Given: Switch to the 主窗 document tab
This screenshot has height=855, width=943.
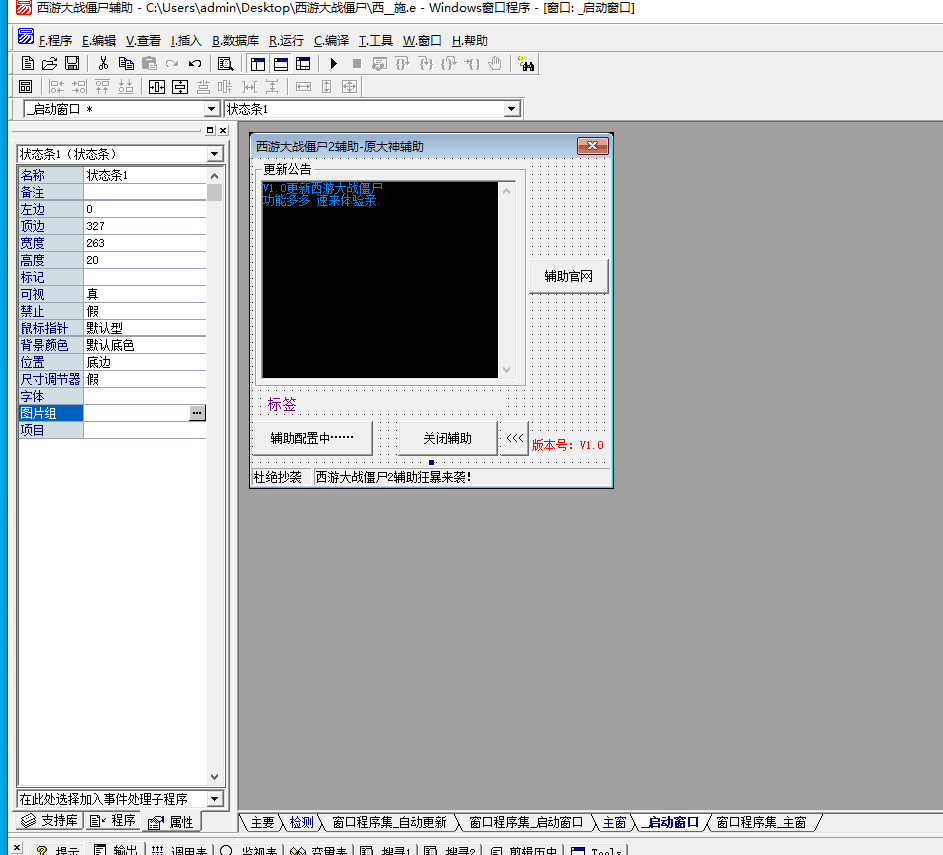Looking at the screenshot, I should click(x=615, y=822).
